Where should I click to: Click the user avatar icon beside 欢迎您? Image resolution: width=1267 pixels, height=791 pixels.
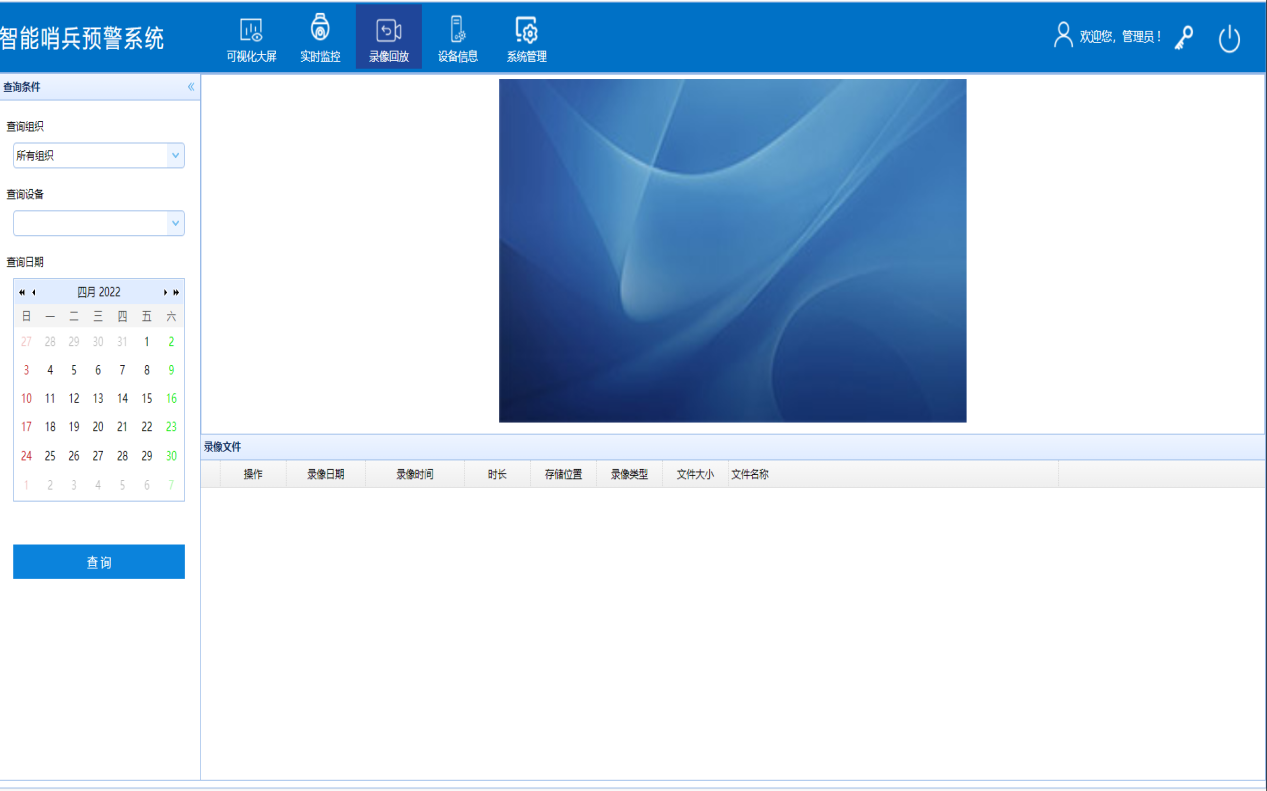[1063, 36]
